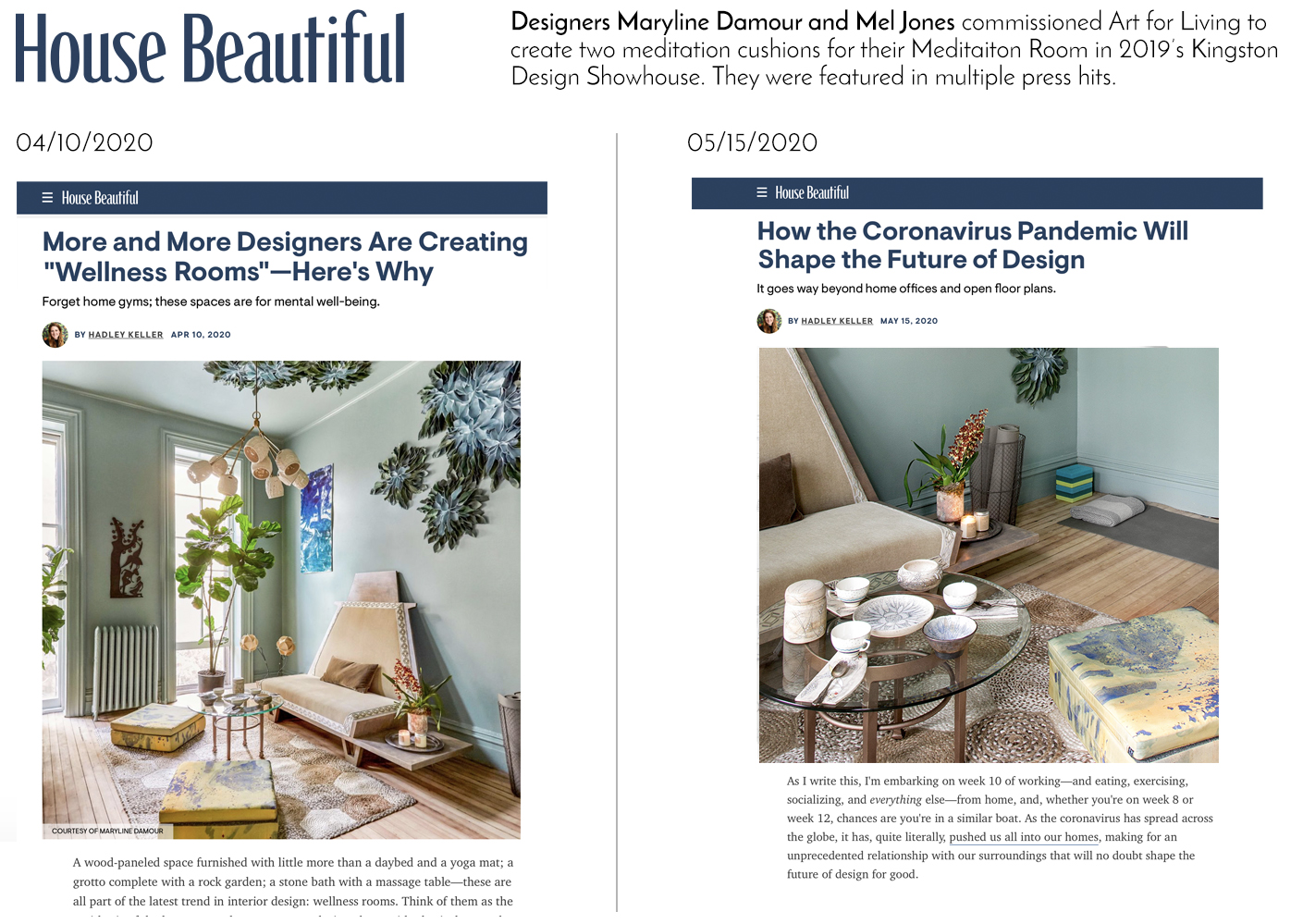Click House Beautiful logo in left navy bar
The image size is (1303, 924).
coord(100,198)
